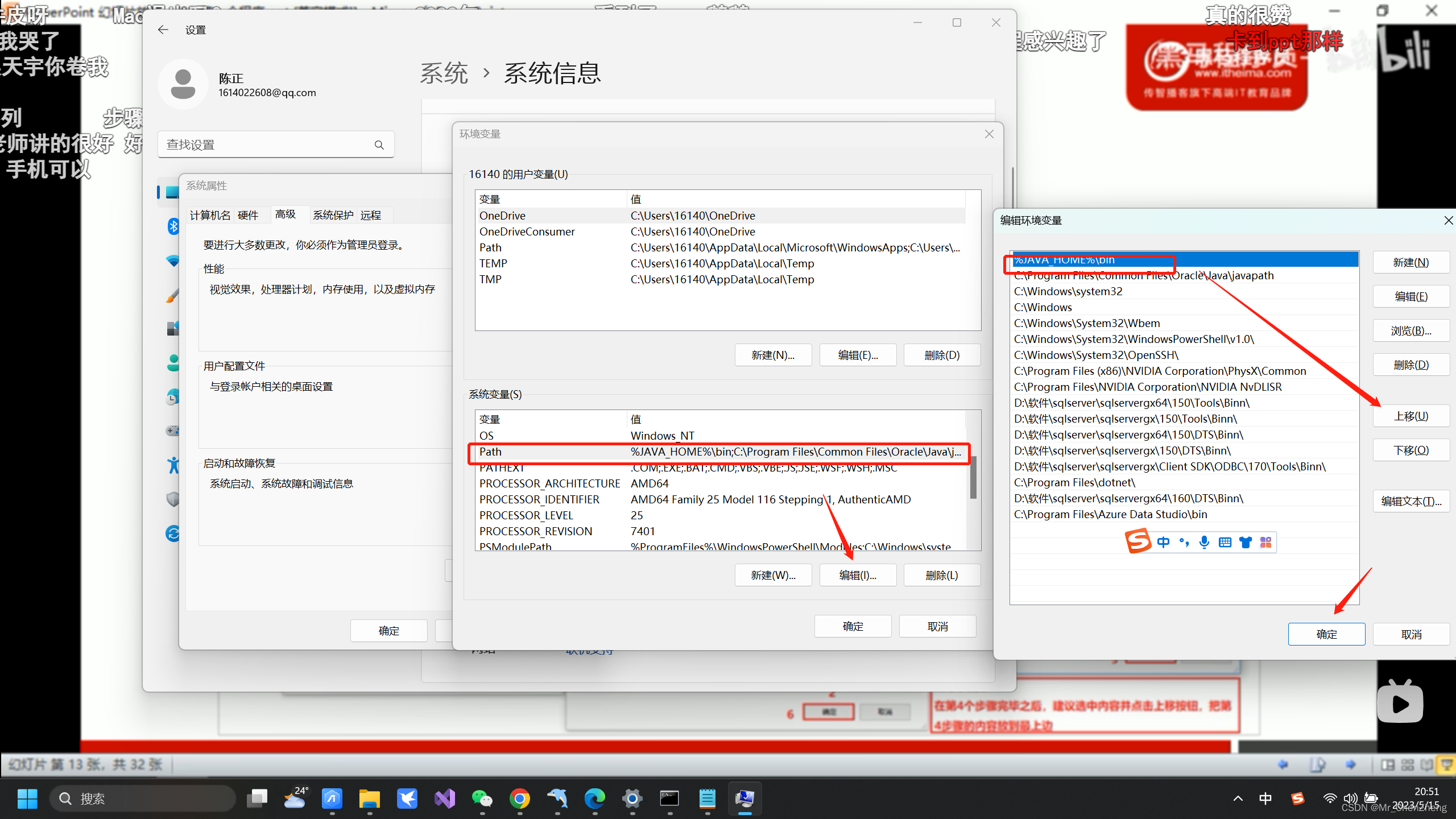Screen dimensions: 1456x819
Task: Click 编辑(E)... under user variables
Action: [858, 355]
